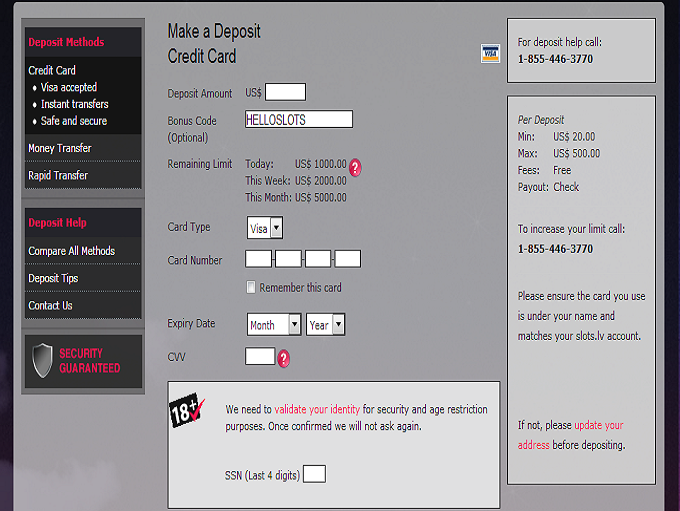Expand the expiry Month dropdown
This screenshot has width=680, height=511.
pyautogui.click(x=274, y=324)
